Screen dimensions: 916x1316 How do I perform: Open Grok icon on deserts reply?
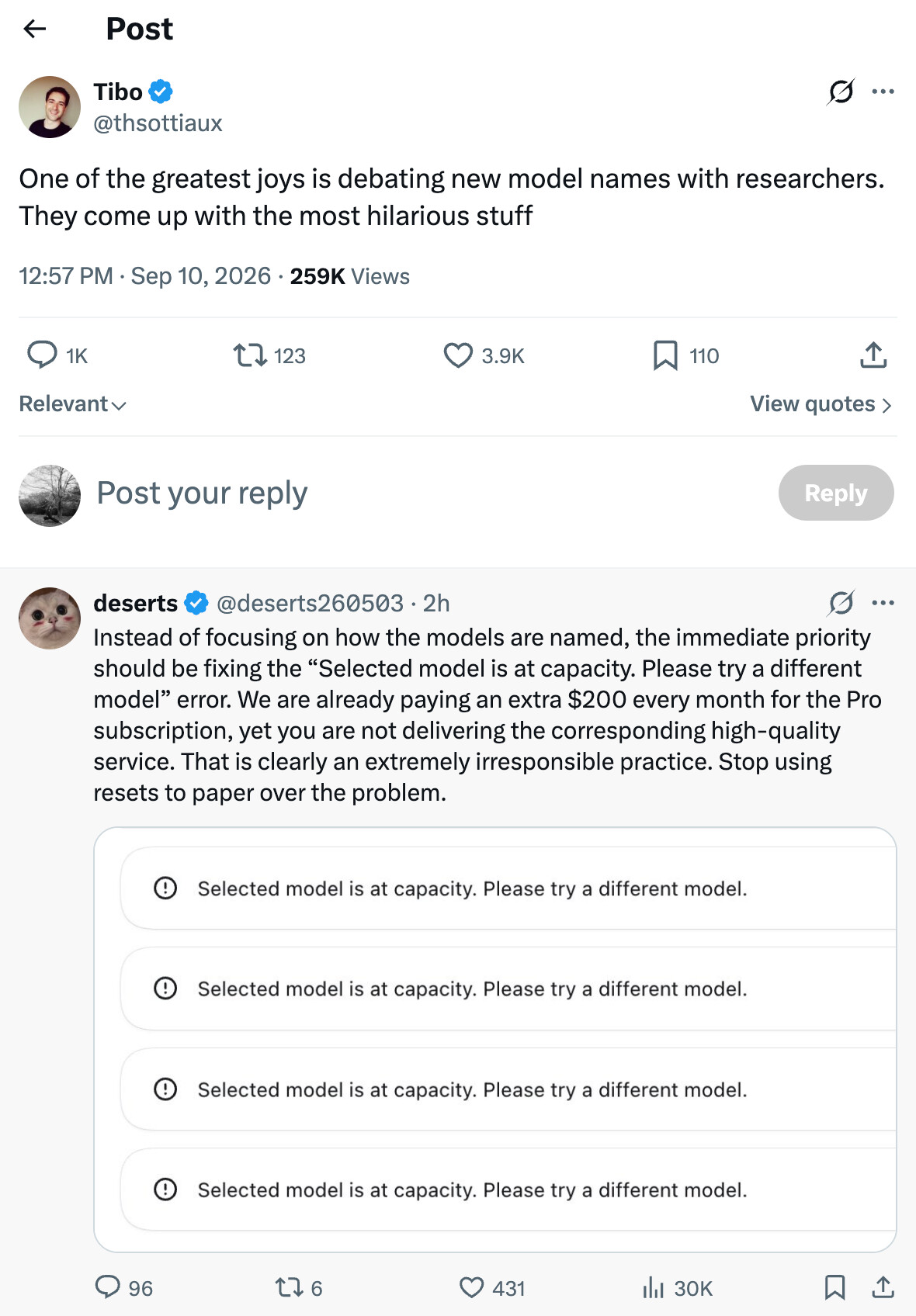click(841, 603)
